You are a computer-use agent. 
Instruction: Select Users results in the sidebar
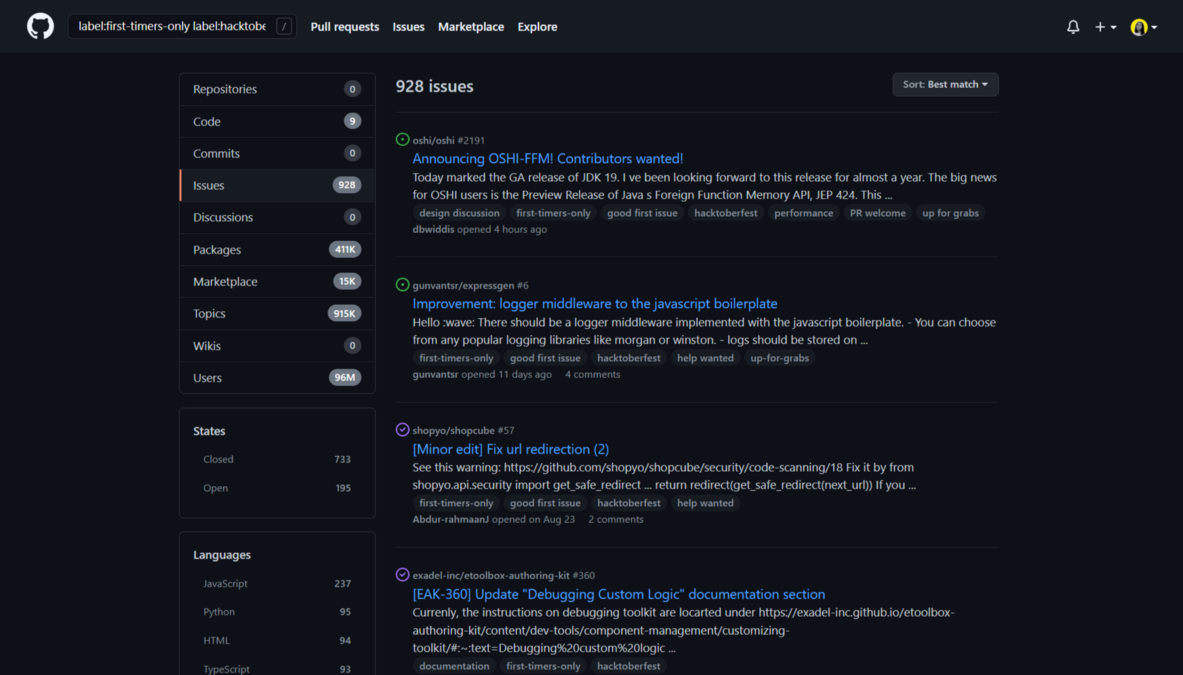click(277, 378)
